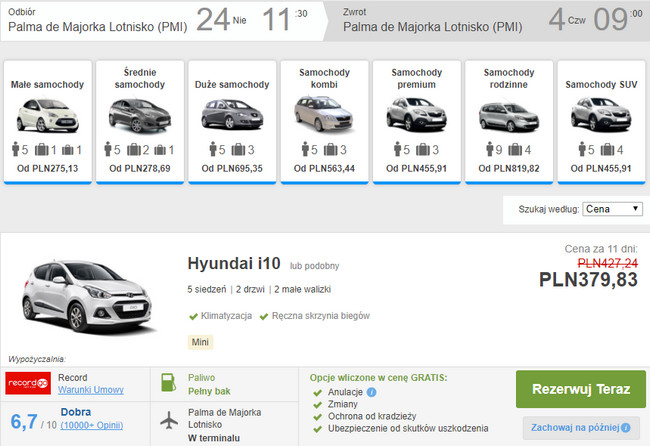Click the green checkmark beside Zmiany
This screenshot has height=446, width=650.
click(318, 405)
